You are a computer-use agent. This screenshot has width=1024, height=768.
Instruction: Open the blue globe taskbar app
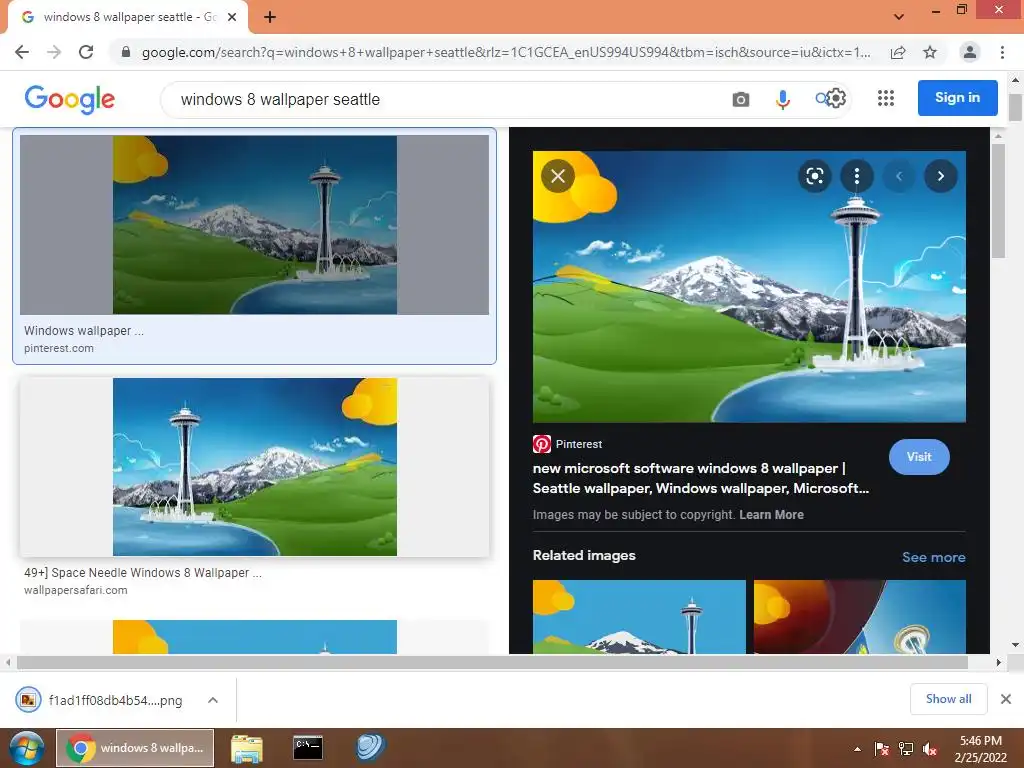click(370, 748)
